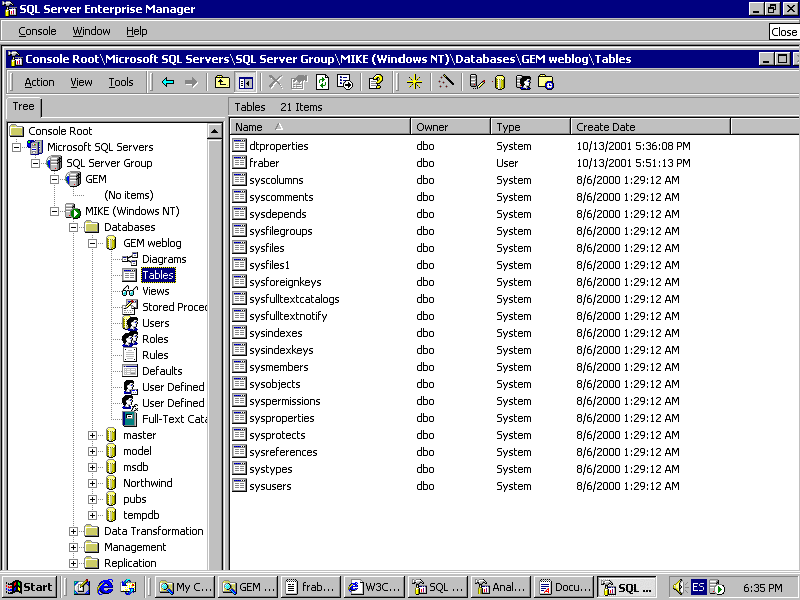Open the Tools menu
This screenshot has width=800, height=600.
(x=121, y=82)
